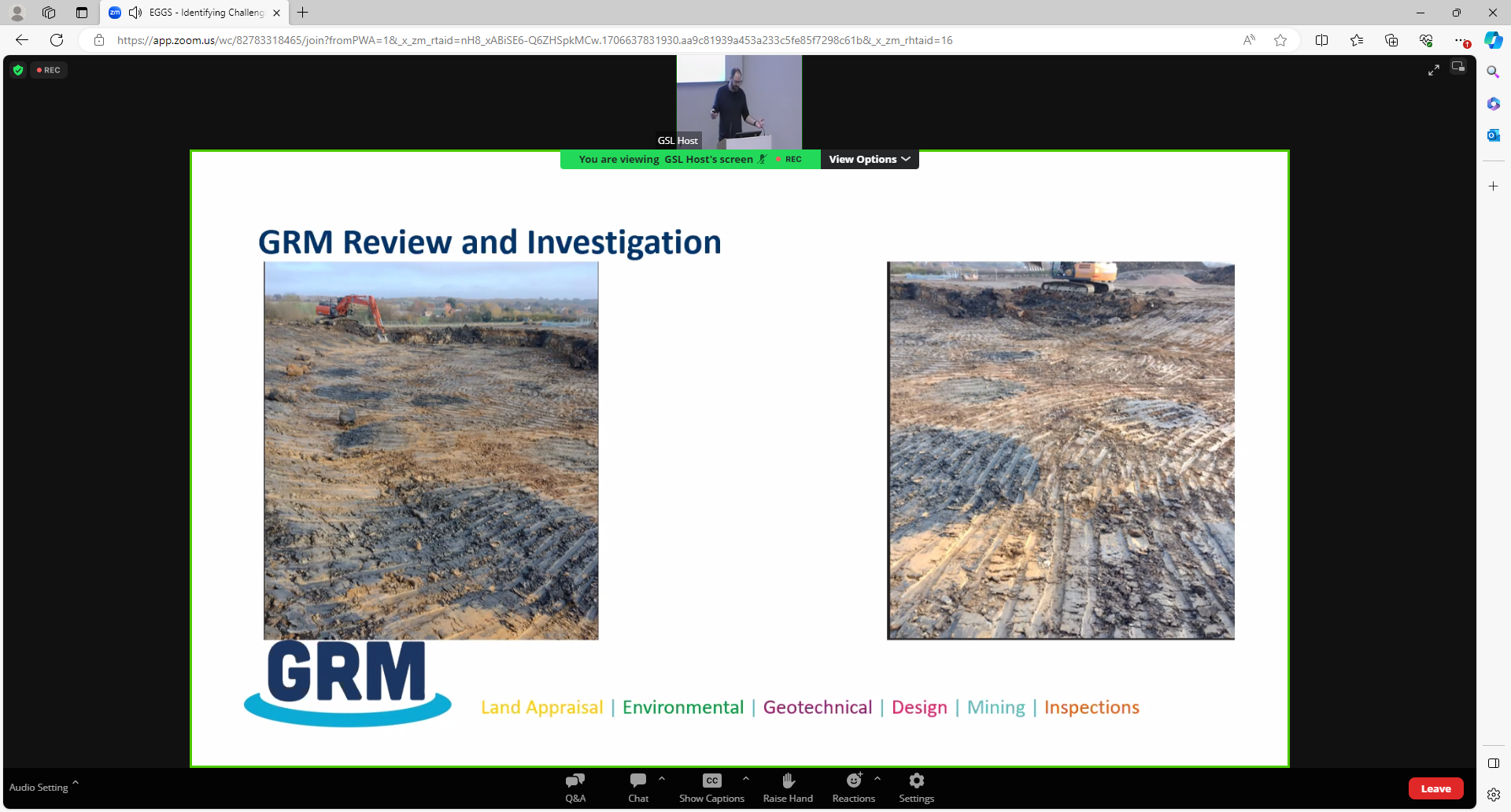The image size is (1511, 812).
Task: Expand the Chat options caret
Action: click(662, 778)
